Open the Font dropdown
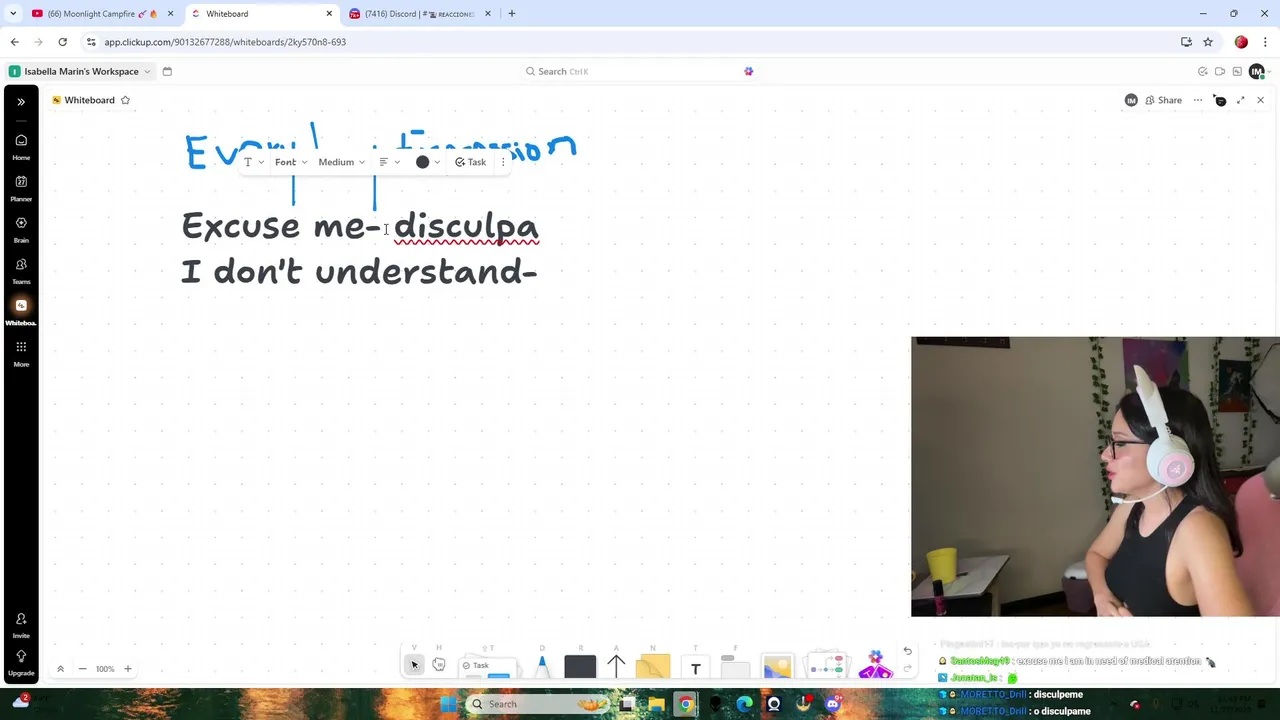The image size is (1280, 720). click(x=291, y=162)
